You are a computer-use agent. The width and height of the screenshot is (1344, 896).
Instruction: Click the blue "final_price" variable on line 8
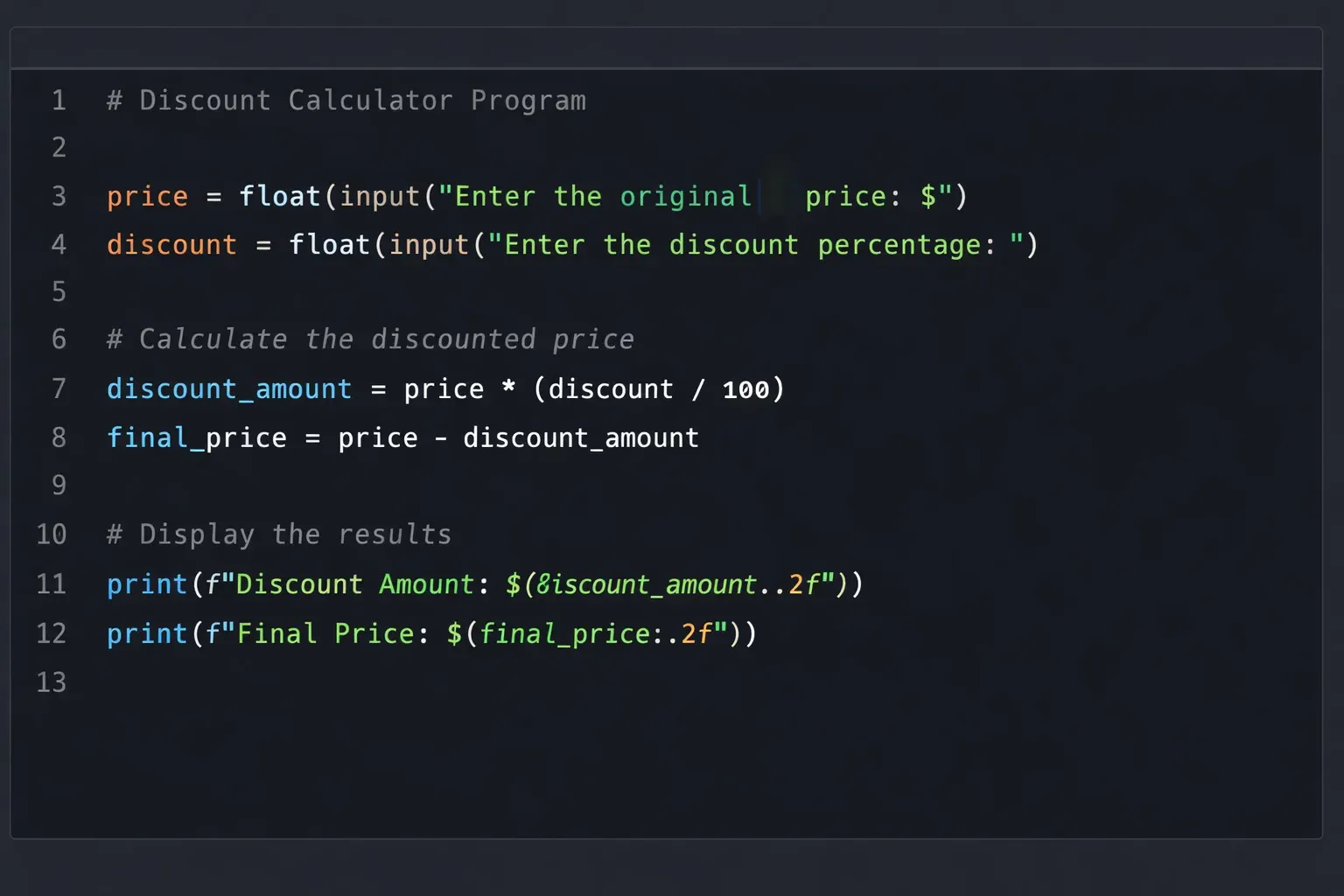(x=197, y=437)
